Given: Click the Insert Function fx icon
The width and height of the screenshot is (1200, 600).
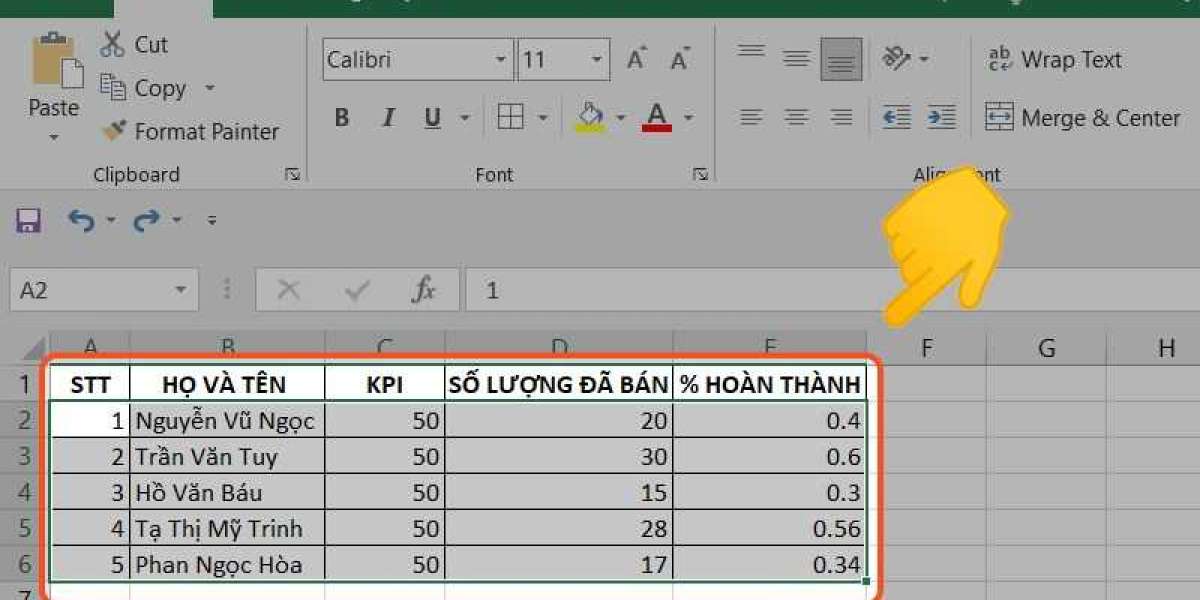Looking at the screenshot, I should [423, 291].
